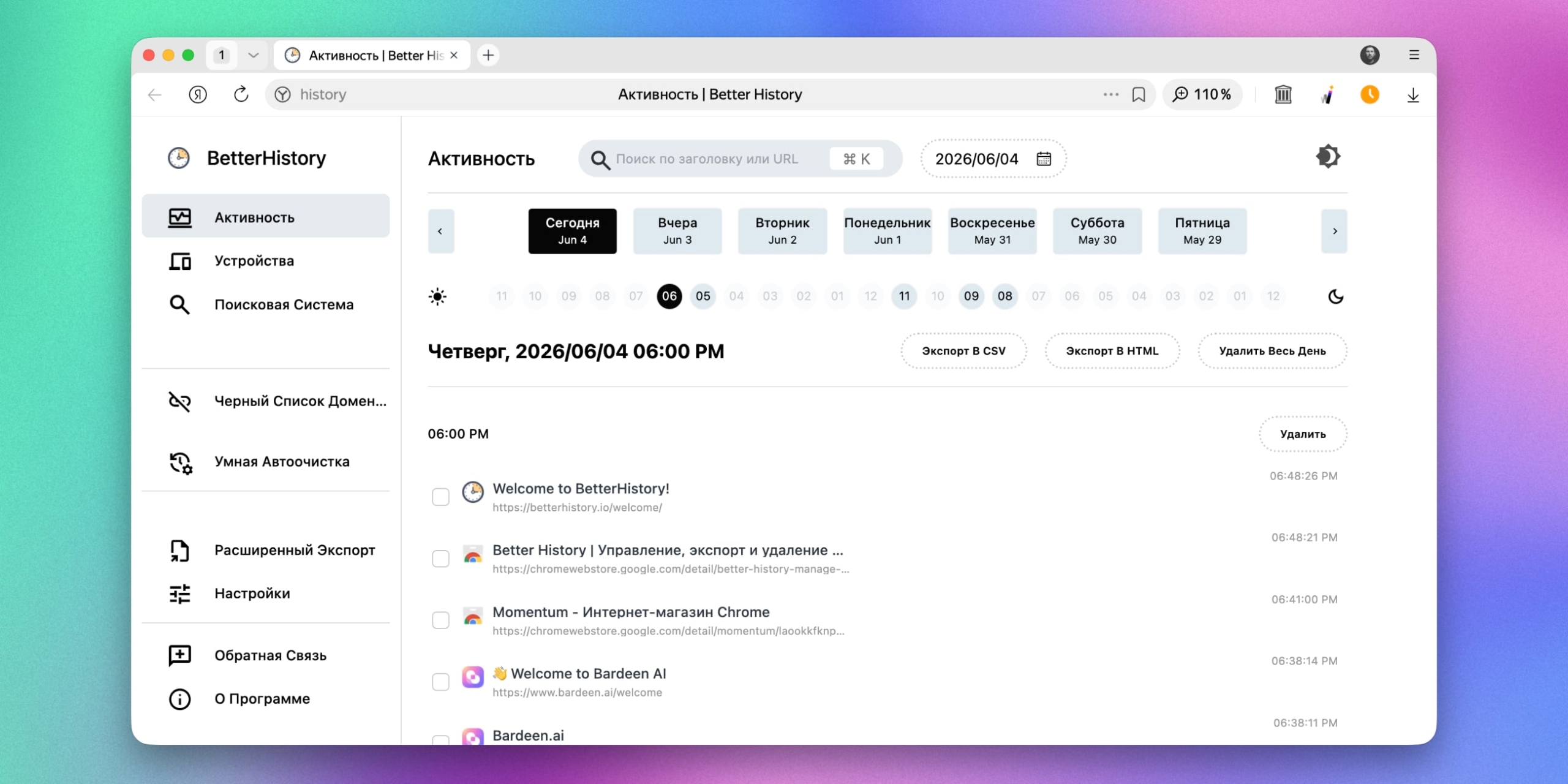Image resolution: width=1568 pixels, height=784 pixels.
Task: Click Удалить for the 06:00 PM hour
Action: [1303, 434]
